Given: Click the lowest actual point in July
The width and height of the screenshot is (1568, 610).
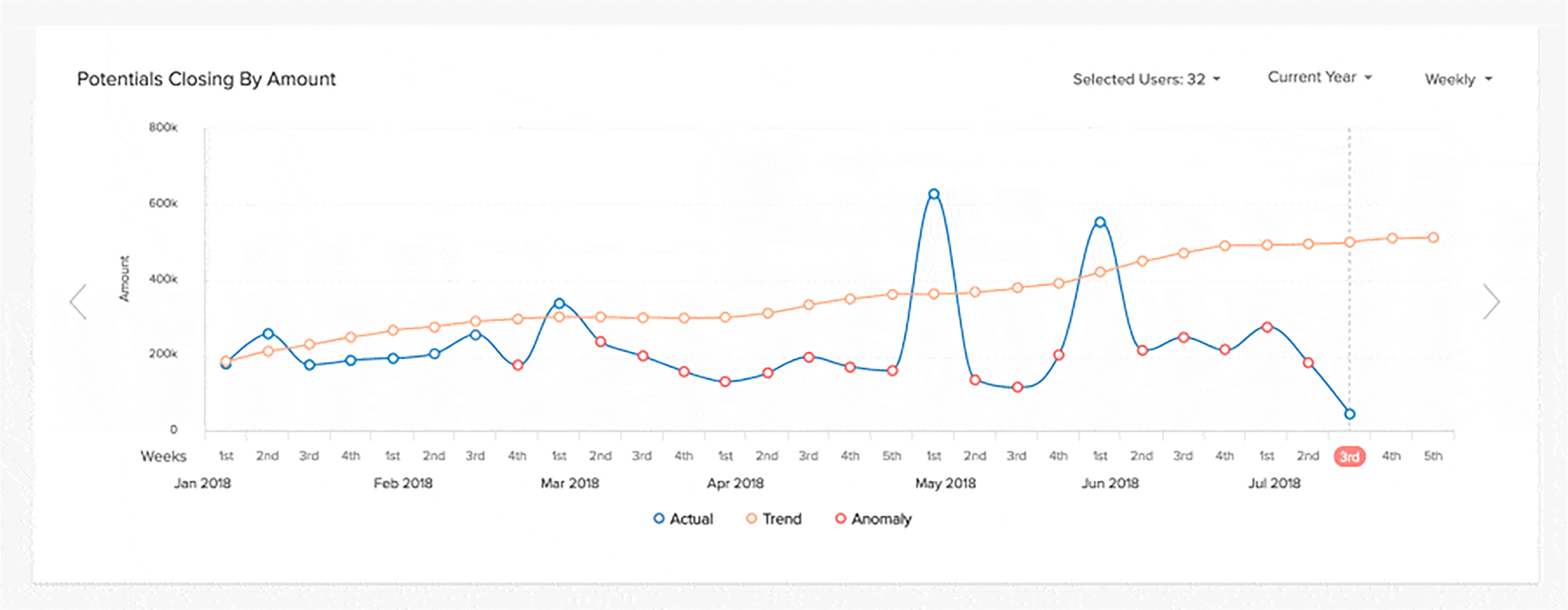Looking at the screenshot, I should (1349, 414).
